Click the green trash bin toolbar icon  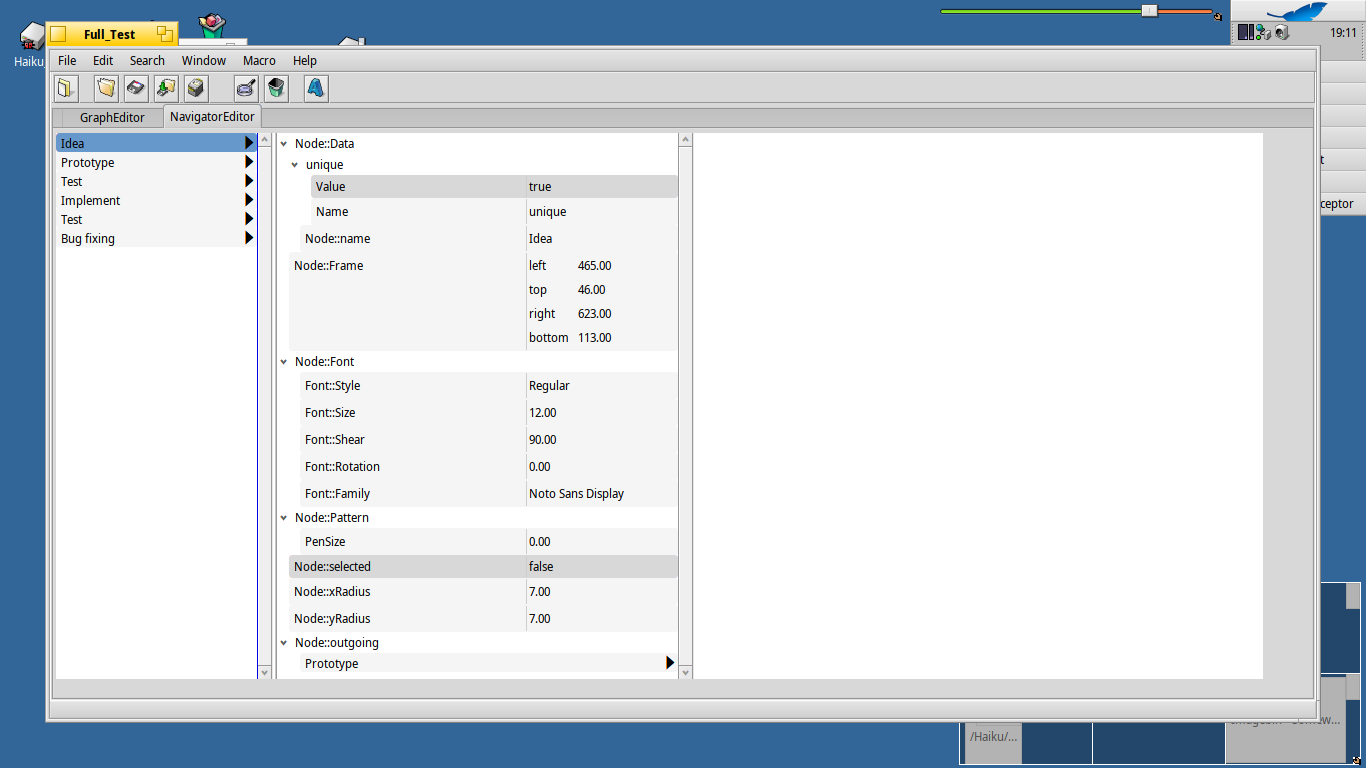tap(276, 88)
